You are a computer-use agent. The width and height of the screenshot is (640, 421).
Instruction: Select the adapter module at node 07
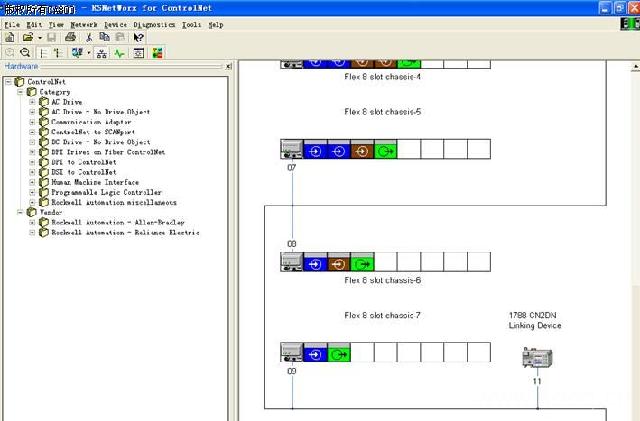coord(292,150)
